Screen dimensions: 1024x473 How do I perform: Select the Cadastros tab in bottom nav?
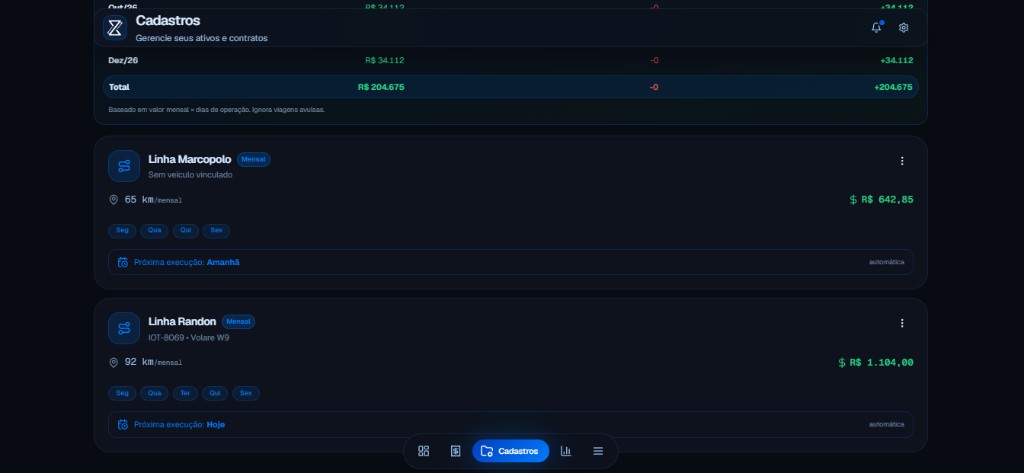point(511,451)
